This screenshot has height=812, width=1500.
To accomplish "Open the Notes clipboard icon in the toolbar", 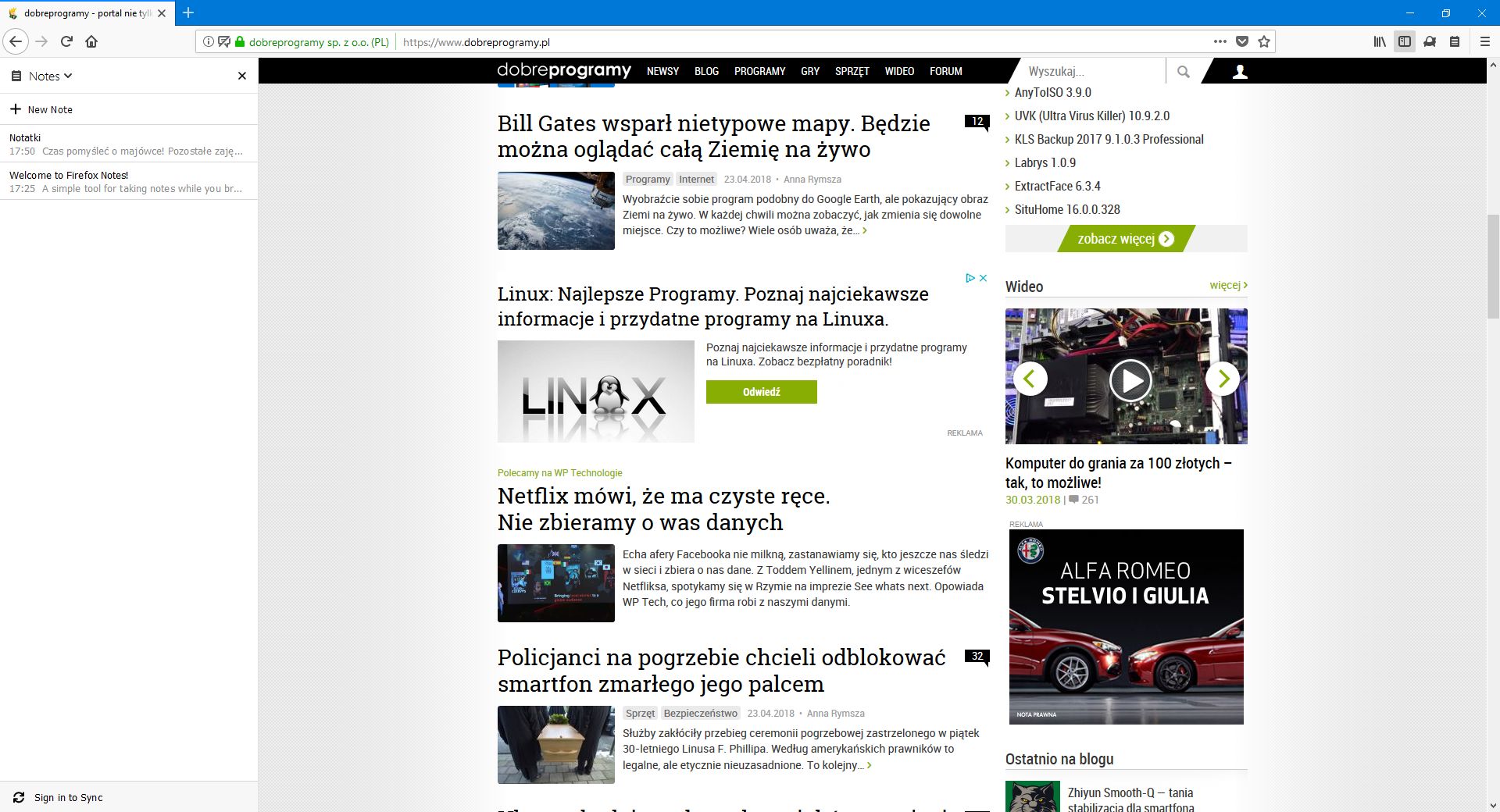I will 1455,41.
